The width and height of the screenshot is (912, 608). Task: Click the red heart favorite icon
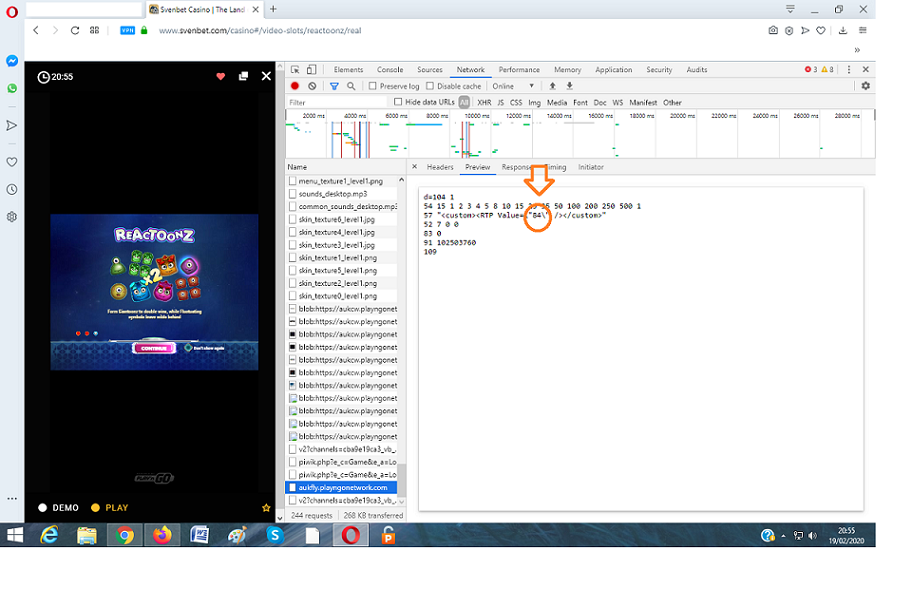(221, 76)
